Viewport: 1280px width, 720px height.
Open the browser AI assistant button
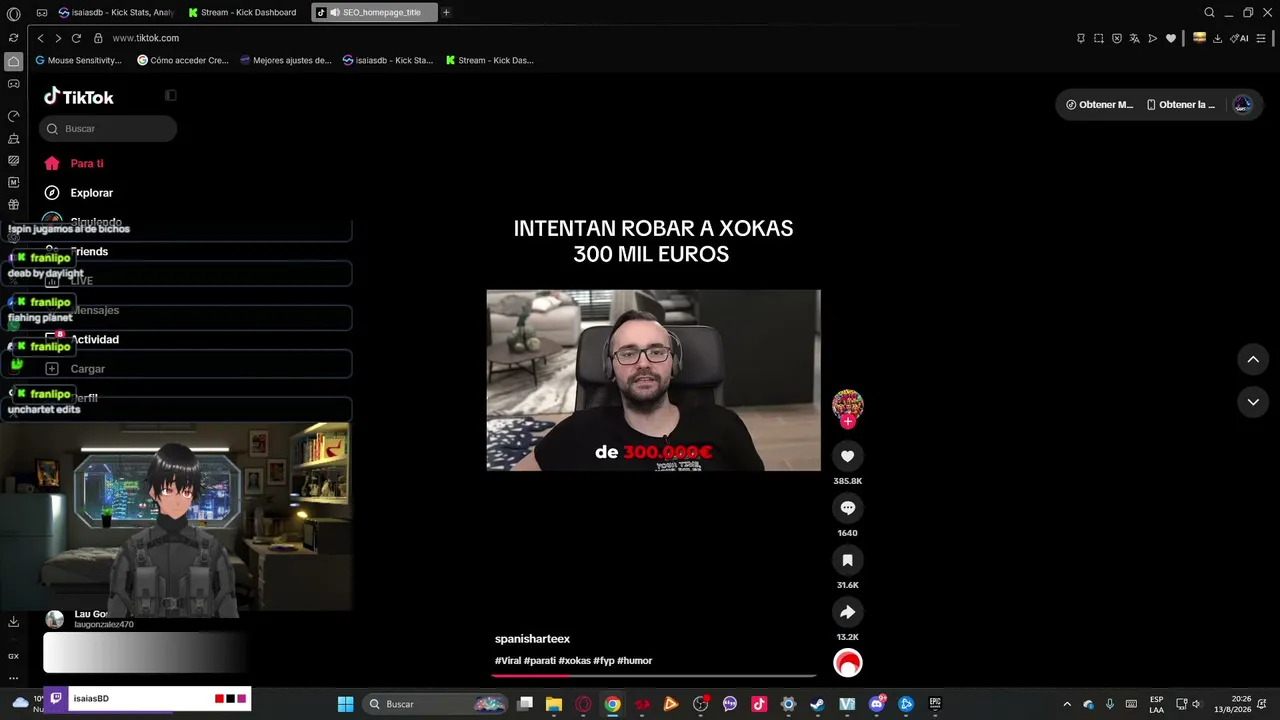click(x=1240, y=38)
